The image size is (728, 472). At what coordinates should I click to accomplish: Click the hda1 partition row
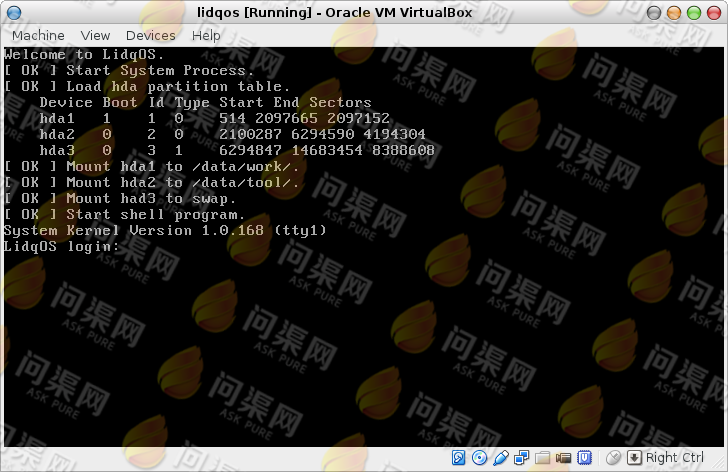click(214, 118)
